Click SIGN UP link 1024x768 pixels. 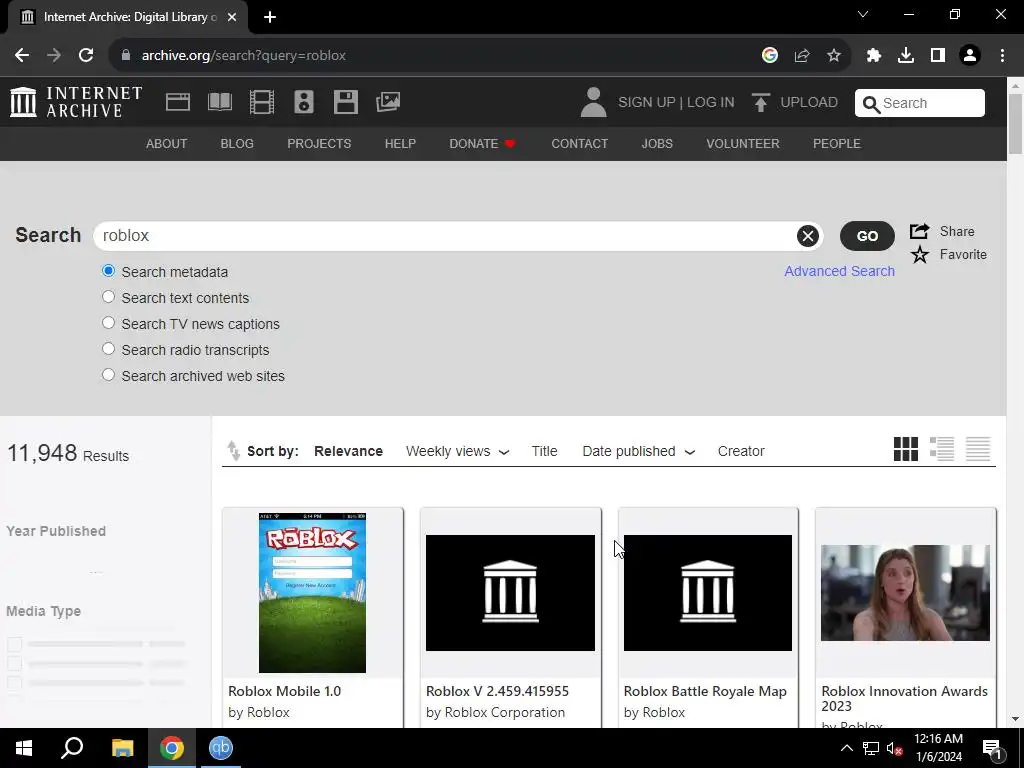647,103
